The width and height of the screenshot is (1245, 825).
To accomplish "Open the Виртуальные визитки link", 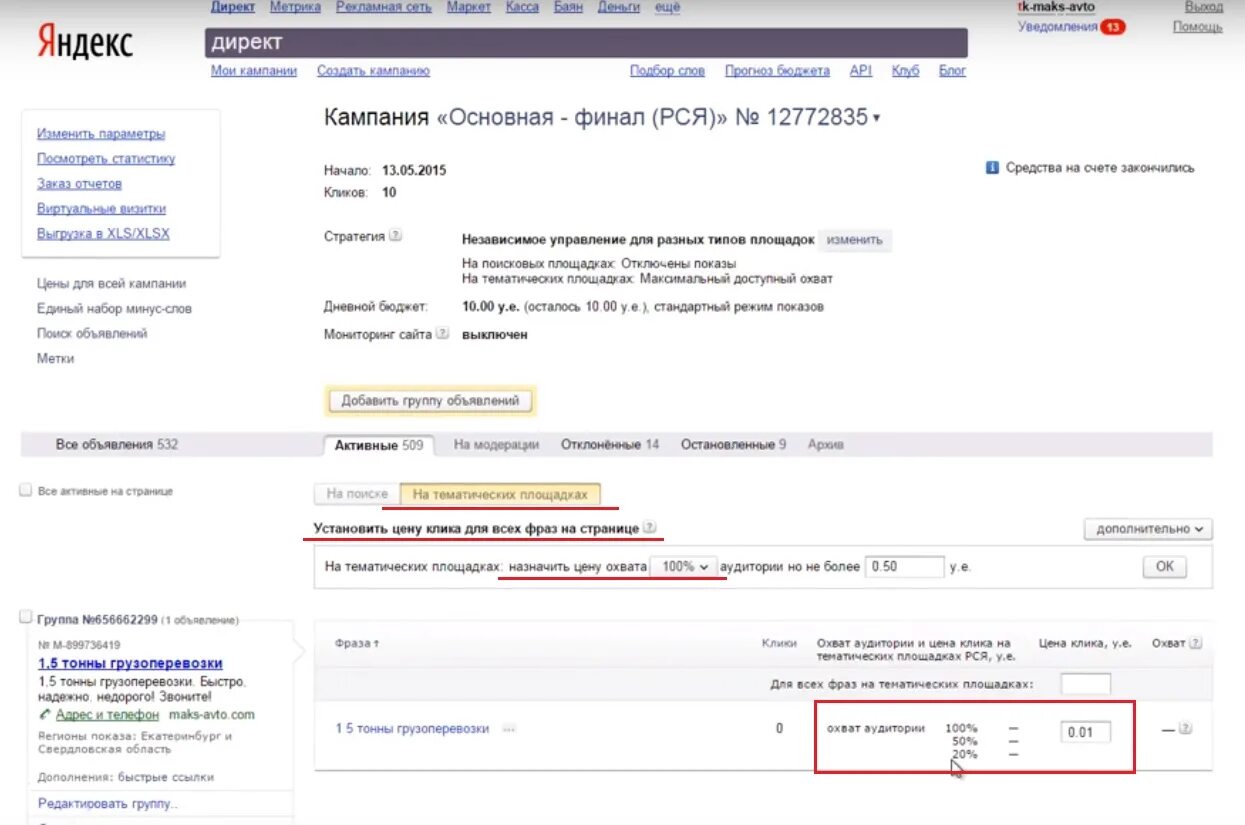I will coord(101,209).
